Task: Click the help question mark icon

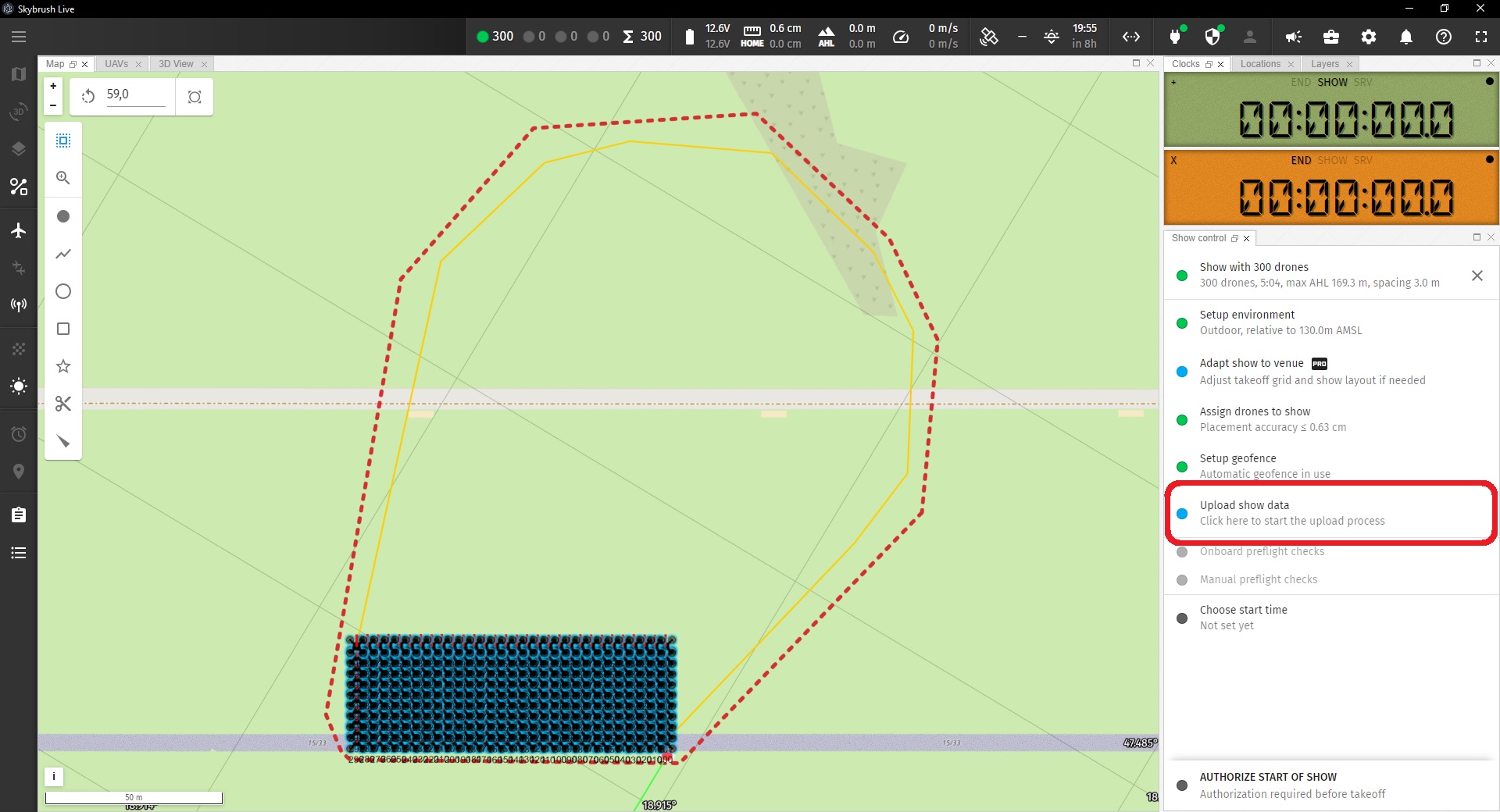Action: (1444, 37)
